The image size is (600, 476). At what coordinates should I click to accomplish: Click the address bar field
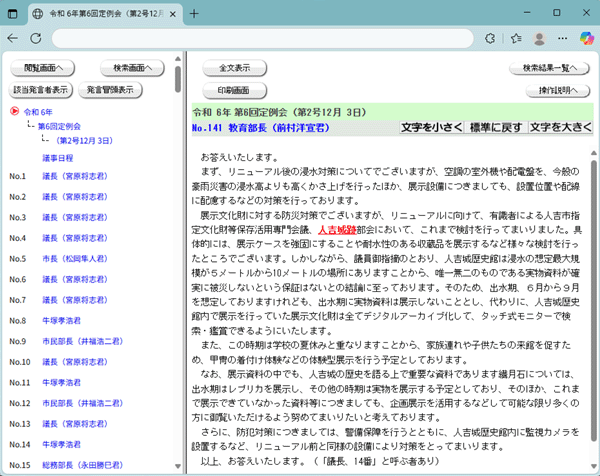[263, 38]
